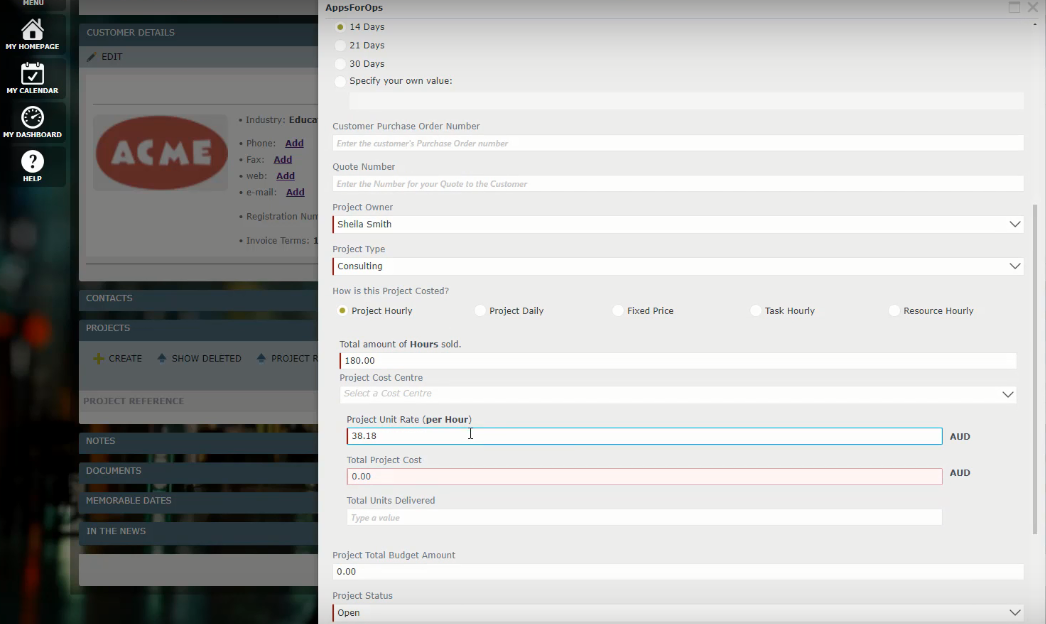Screen dimensions: 1046x624
Task: Click the custom payment terms value field
Action: pyautogui.click(x=686, y=101)
